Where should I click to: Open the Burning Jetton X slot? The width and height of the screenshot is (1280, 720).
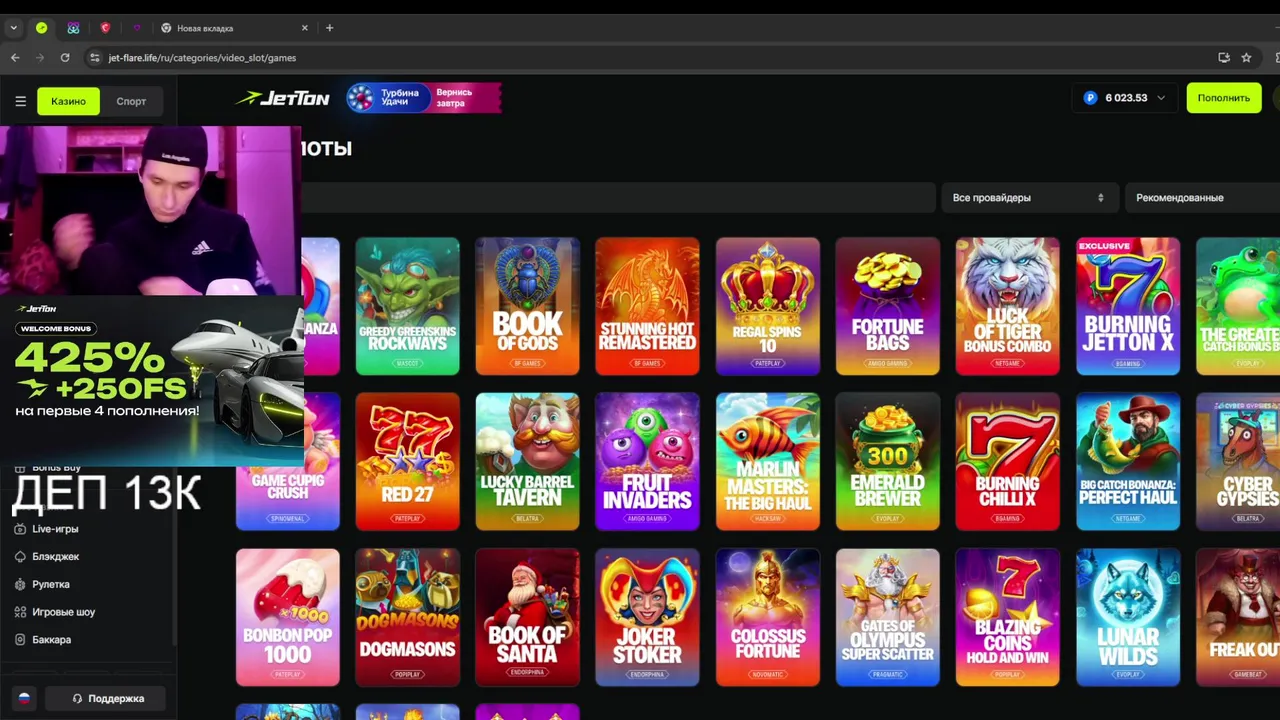click(x=1127, y=306)
